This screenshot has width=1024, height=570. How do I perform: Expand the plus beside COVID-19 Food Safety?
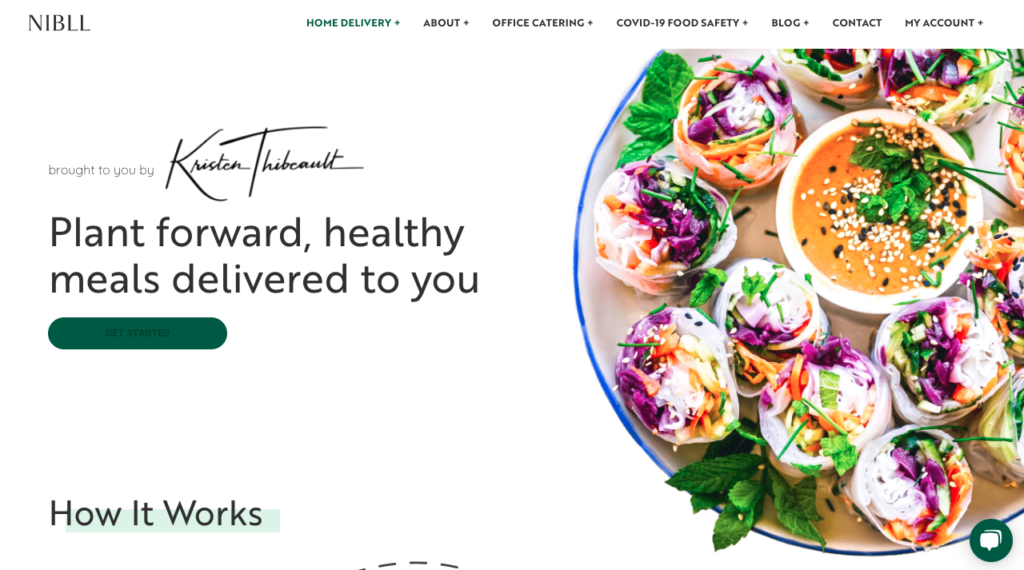tap(745, 23)
